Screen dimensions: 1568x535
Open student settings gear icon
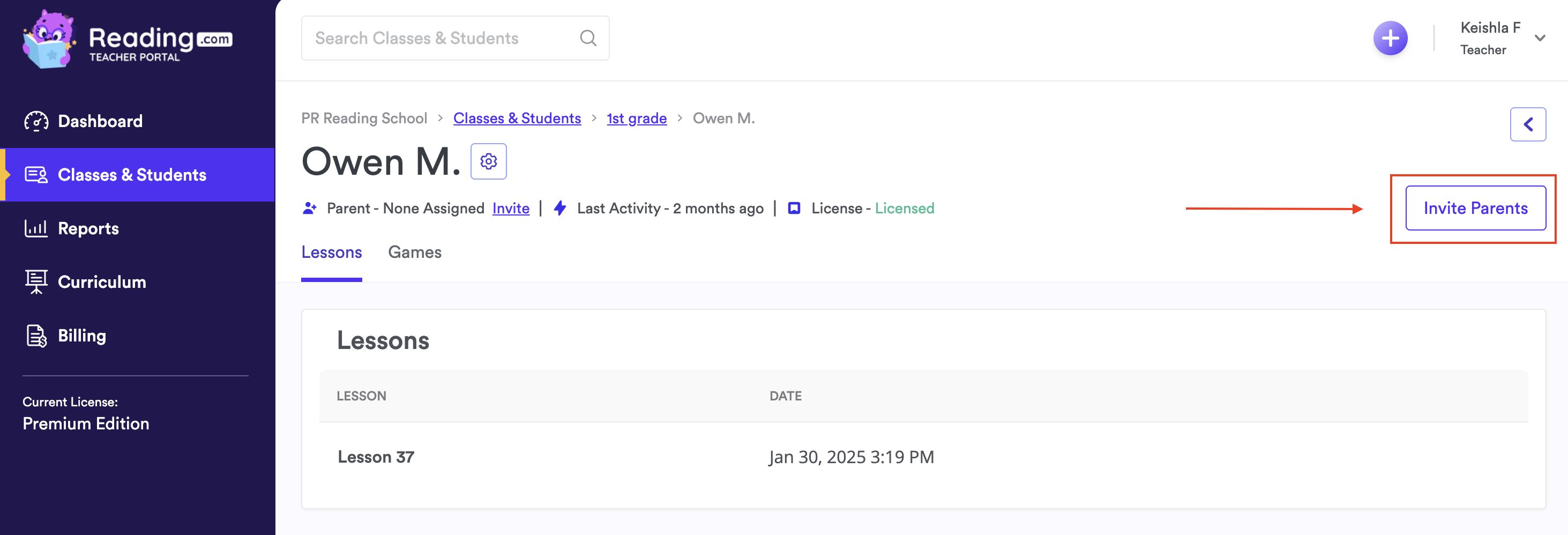coord(488,161)
